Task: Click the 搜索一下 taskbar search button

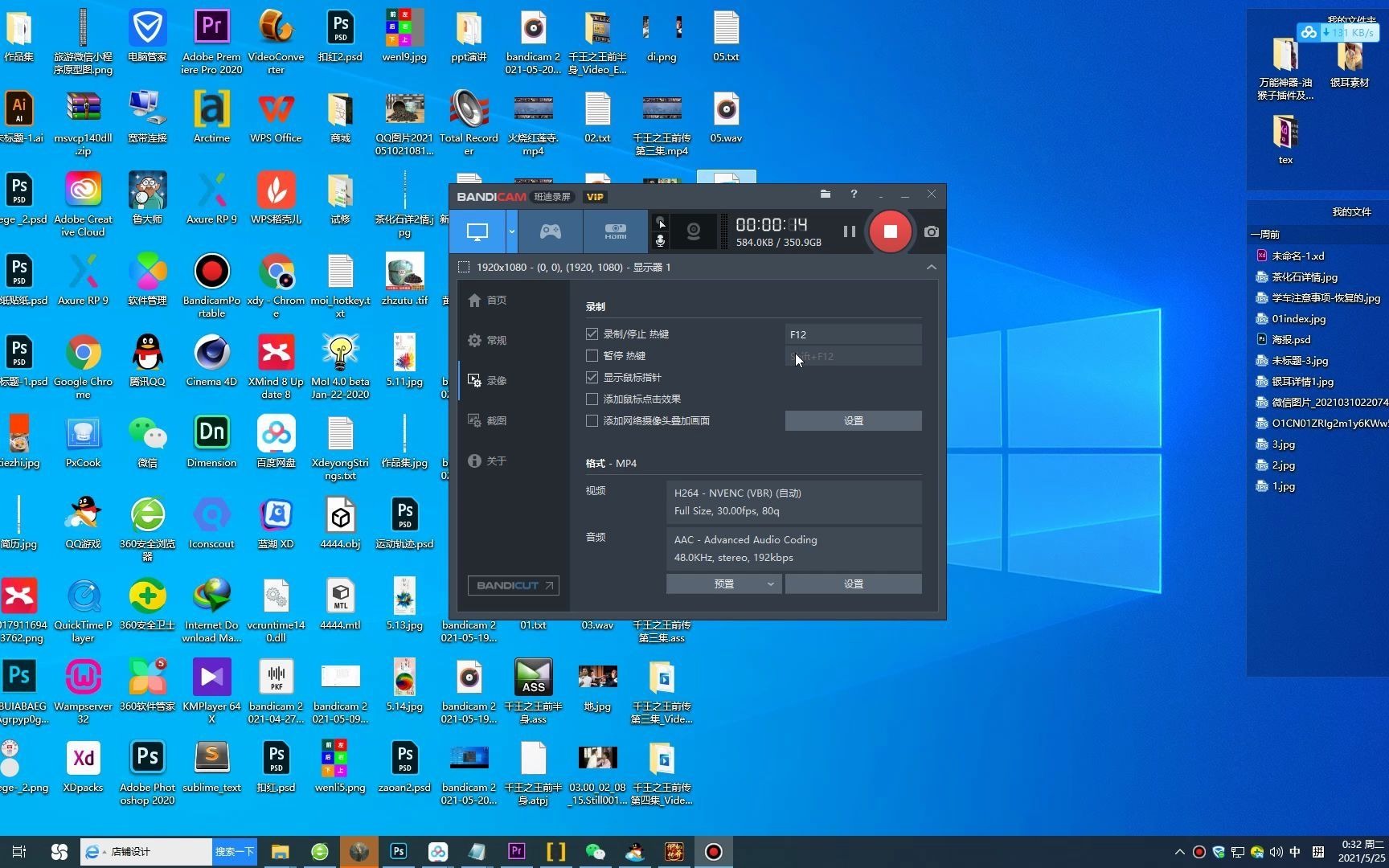Action: [234, 851]
